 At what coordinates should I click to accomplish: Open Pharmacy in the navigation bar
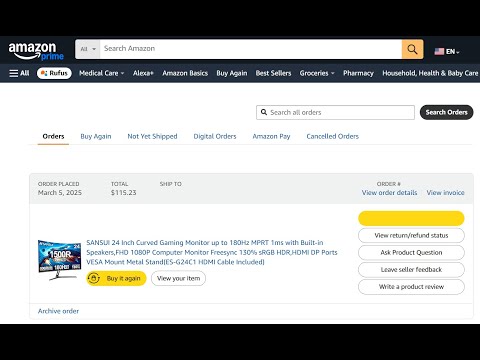tap(358, 73)
